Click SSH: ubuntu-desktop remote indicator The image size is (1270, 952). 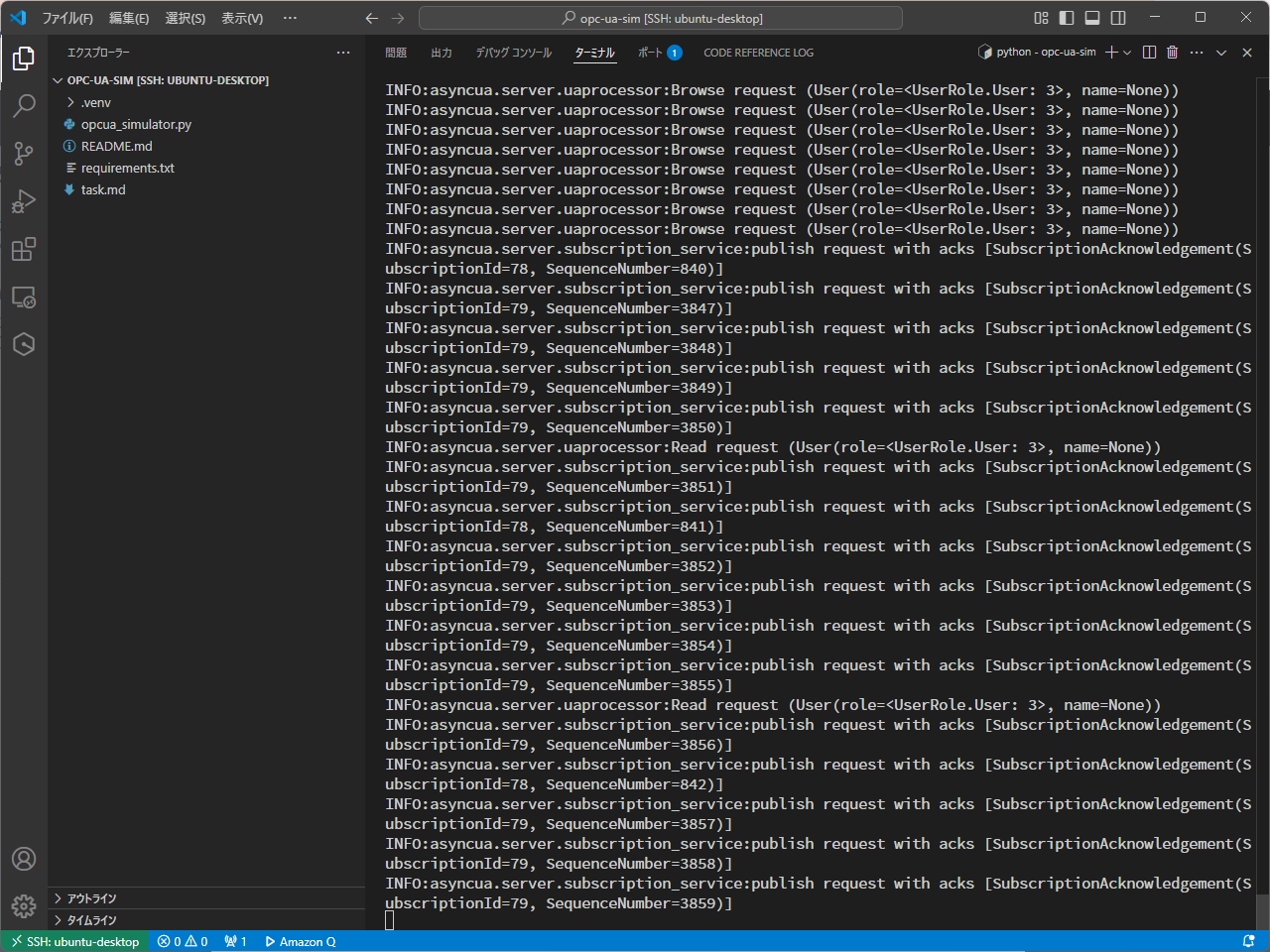point(75,941)
